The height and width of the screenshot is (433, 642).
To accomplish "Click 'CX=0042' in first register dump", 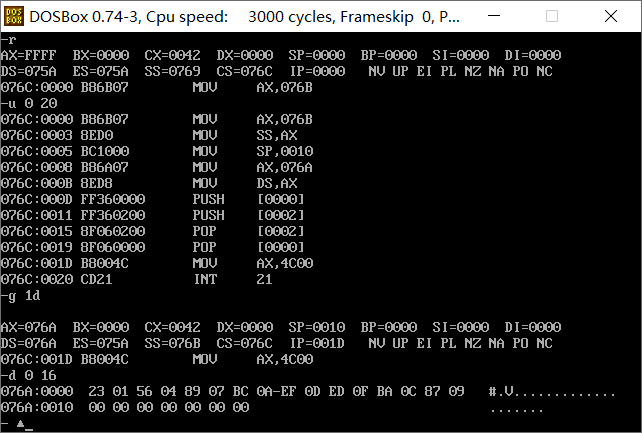I will click(172, 55).
